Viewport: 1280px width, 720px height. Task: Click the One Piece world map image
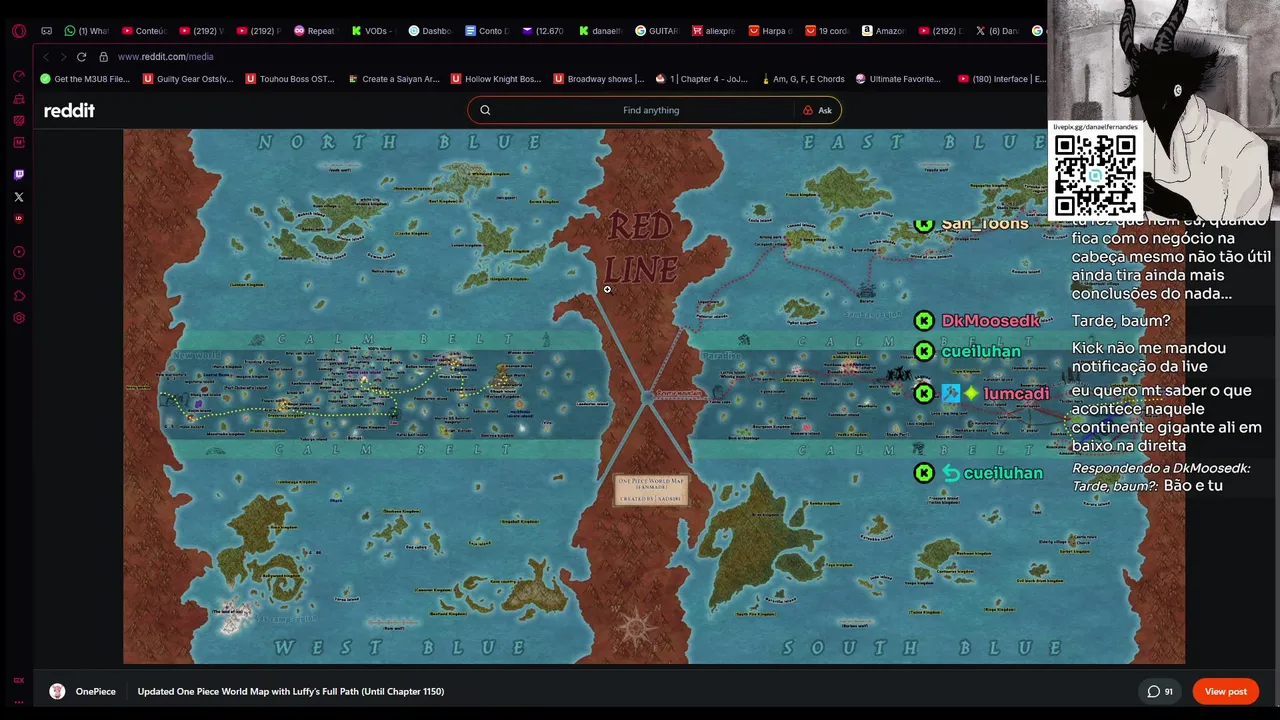click(x=654, y=396)
